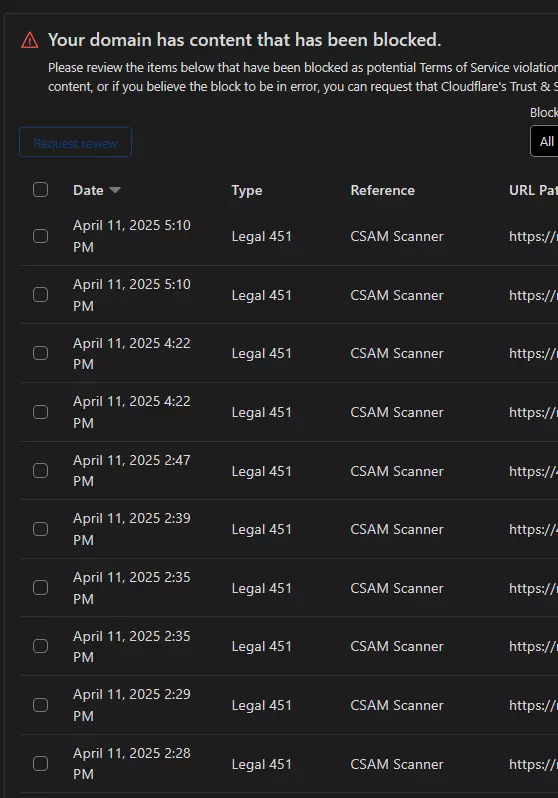
Task: Click the Date column header label
Action: (x=88, y=190)
